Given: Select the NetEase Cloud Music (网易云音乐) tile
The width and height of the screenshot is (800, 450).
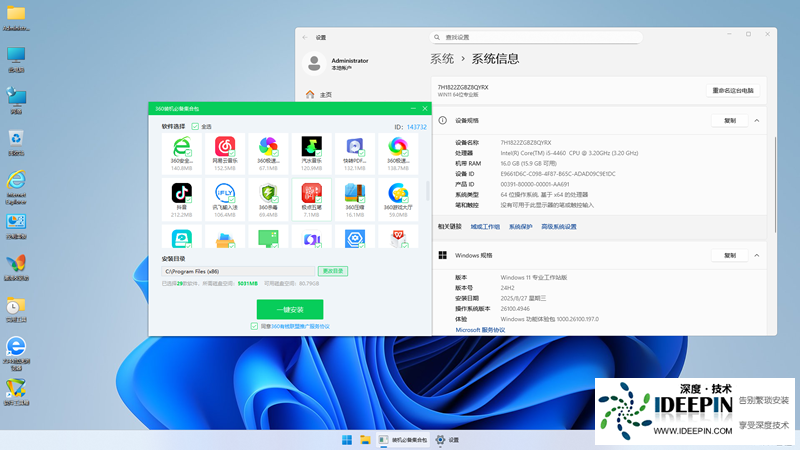Looking at the screenshot, I should [225, 153].
